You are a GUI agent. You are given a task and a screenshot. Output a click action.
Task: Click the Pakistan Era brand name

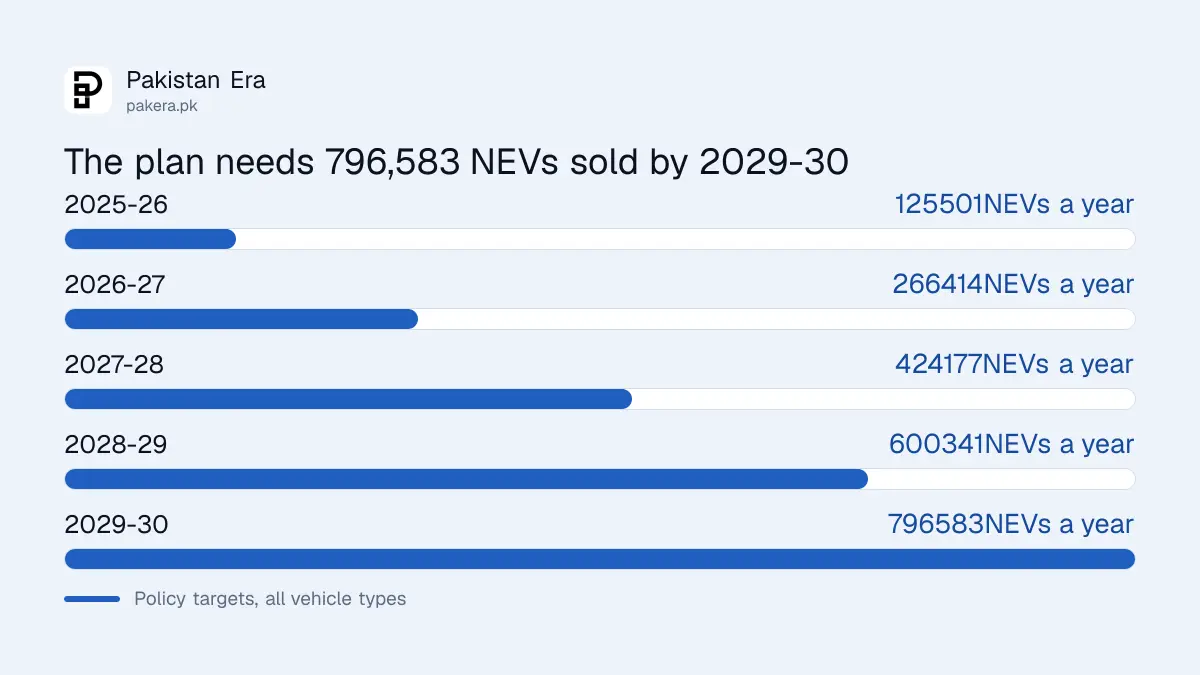coord(196,80)
